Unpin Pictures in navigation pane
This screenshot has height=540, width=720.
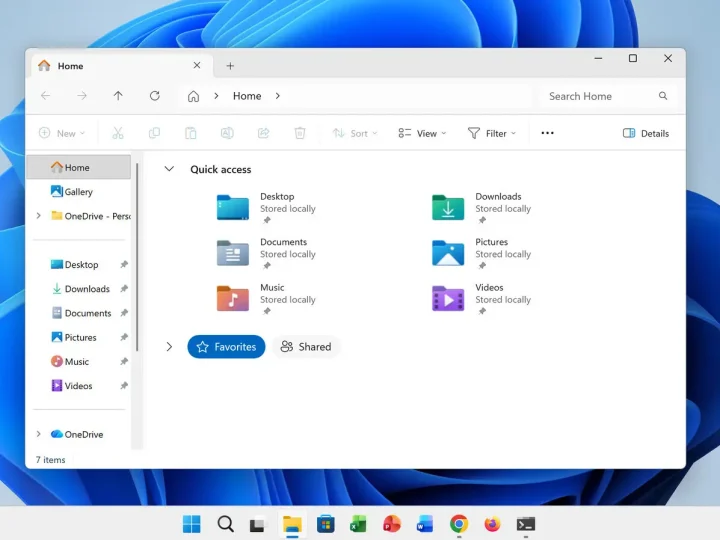124,338
